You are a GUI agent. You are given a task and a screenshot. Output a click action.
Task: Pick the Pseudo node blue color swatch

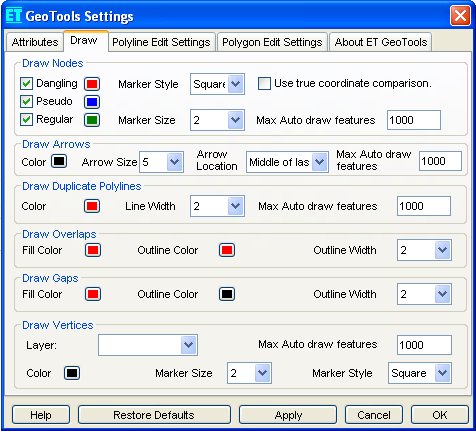(x=92, y=102)
